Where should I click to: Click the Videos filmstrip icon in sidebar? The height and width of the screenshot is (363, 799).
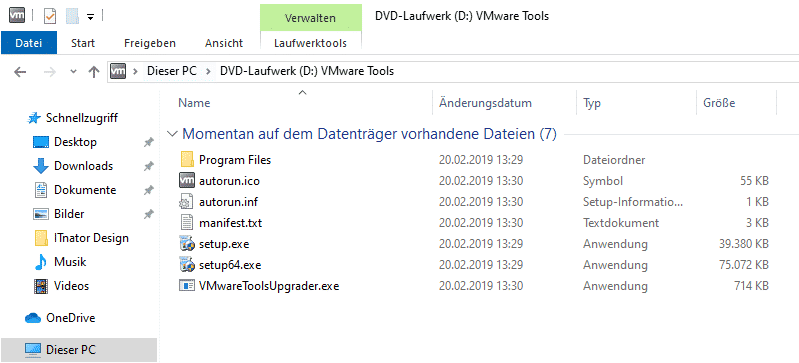coord(40,286)
